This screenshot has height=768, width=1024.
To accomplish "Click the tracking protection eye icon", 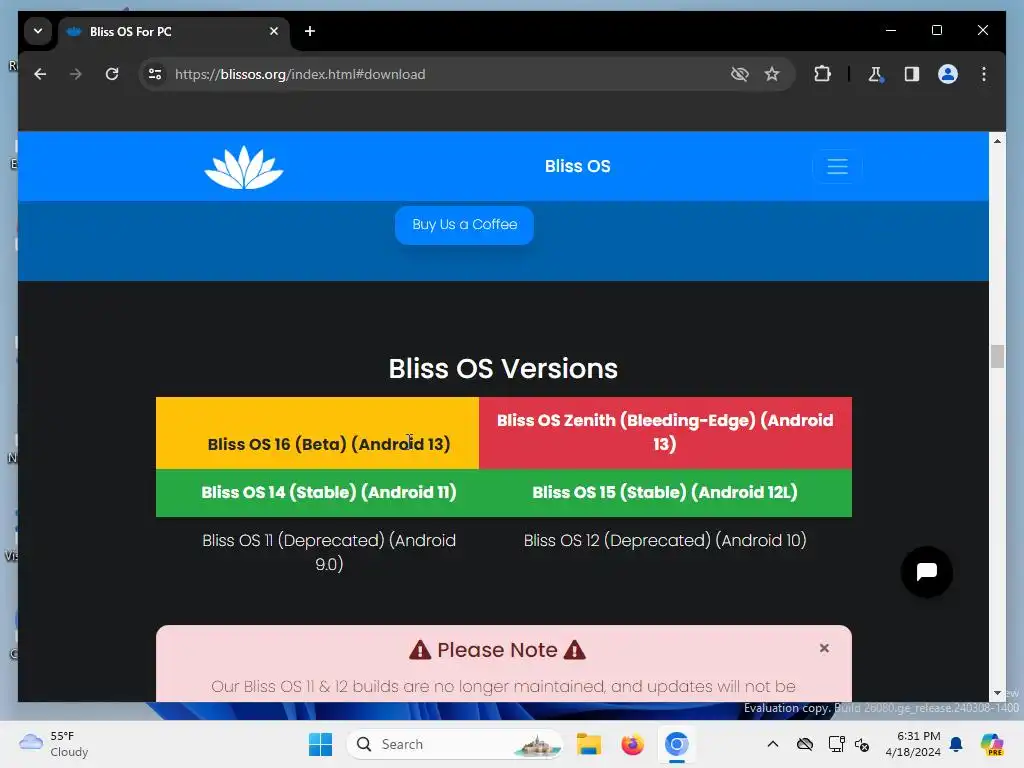I will click(x=739, y=74).
